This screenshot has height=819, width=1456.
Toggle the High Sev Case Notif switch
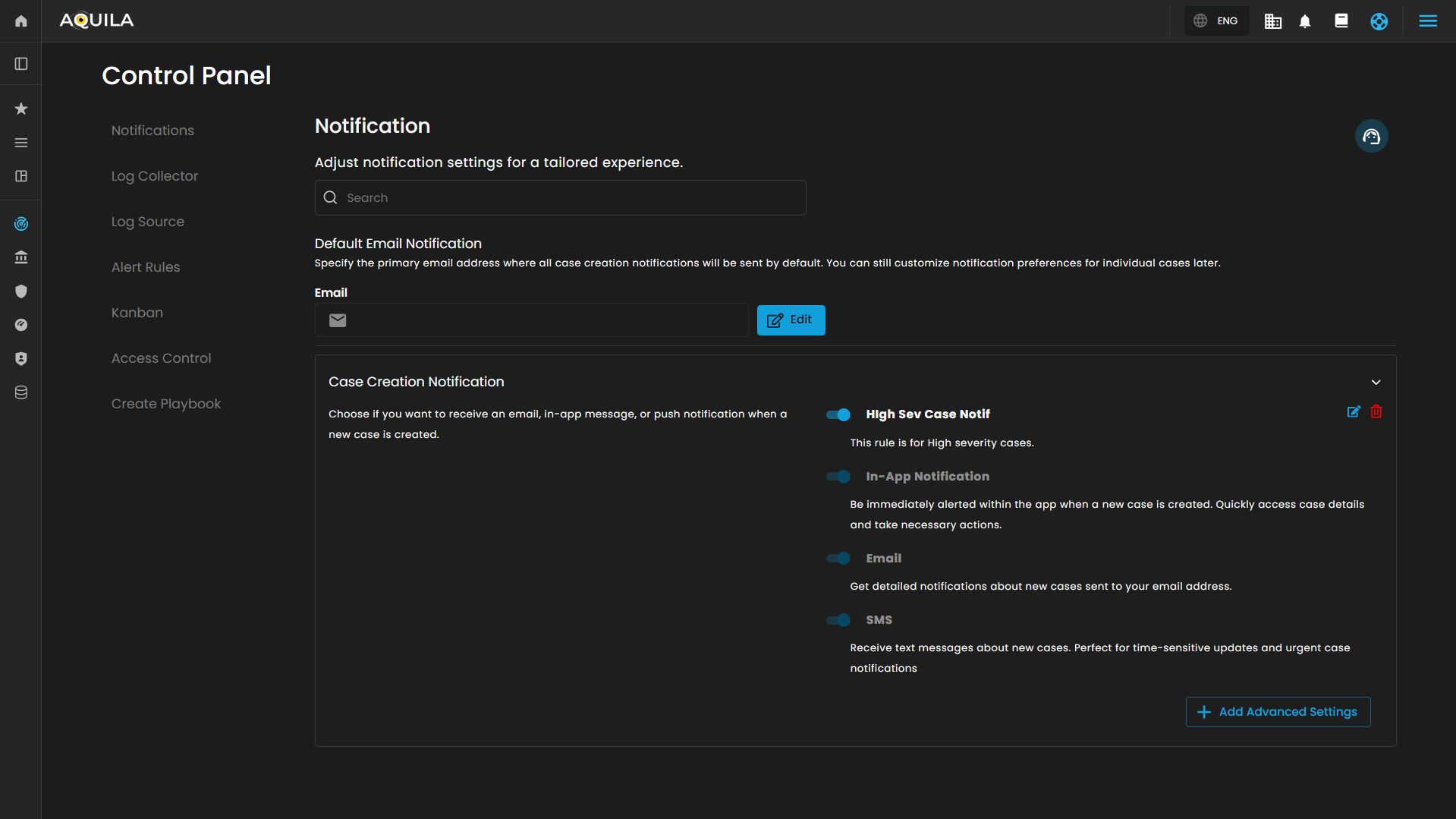tap(838, 414)
